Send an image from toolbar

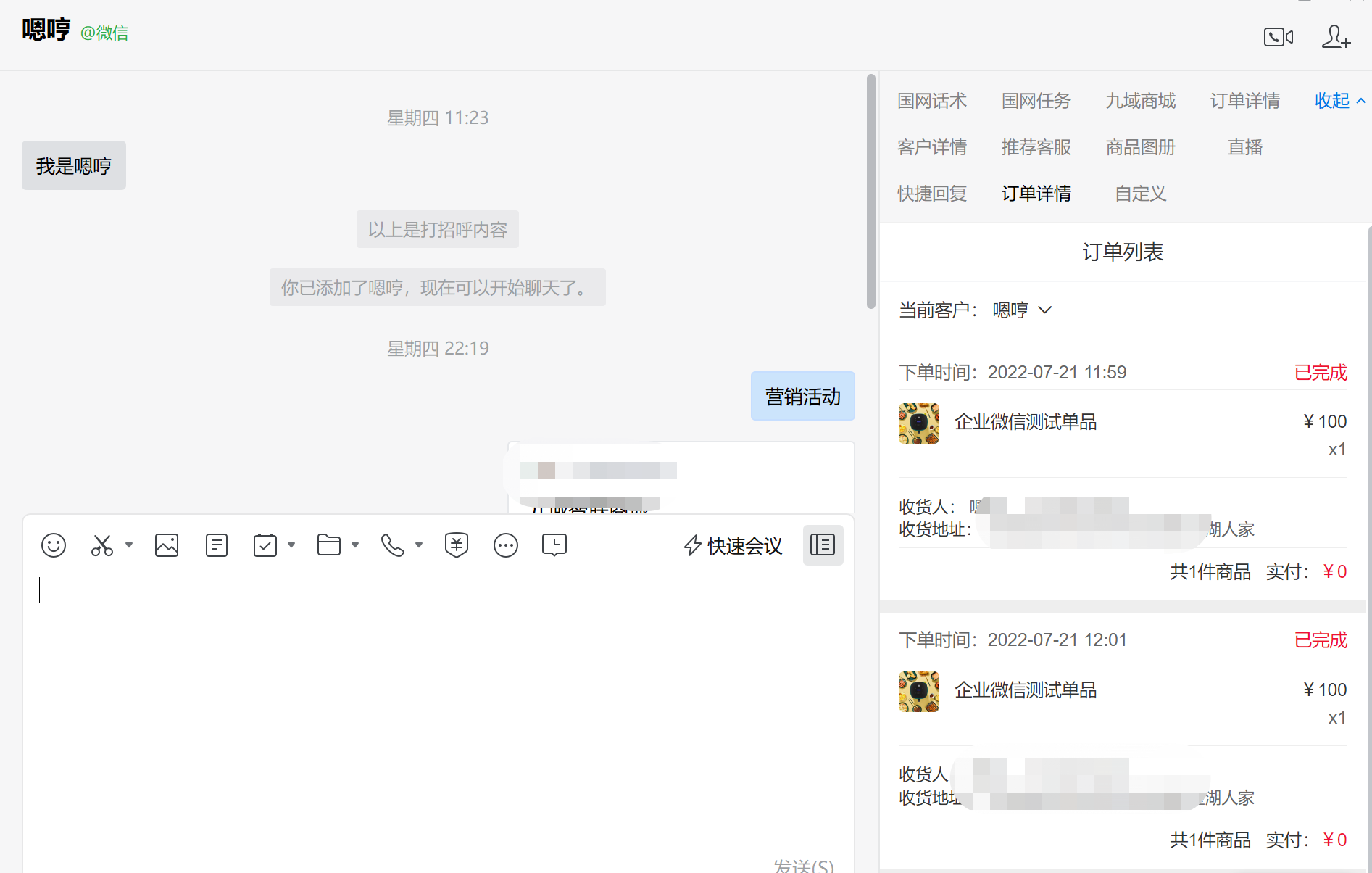click(x=167, y=545)
